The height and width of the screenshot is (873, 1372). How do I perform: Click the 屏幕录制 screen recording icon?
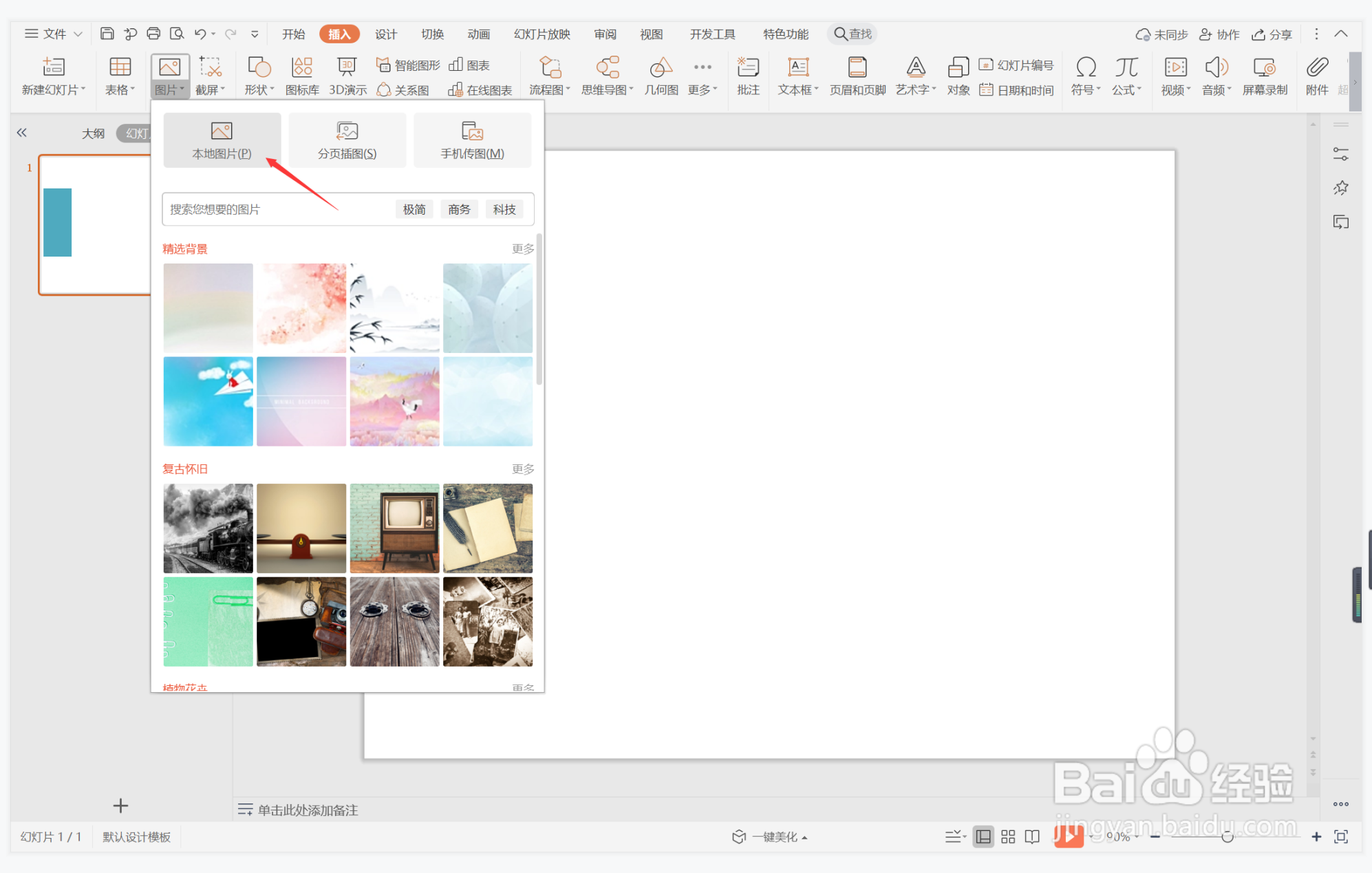coord(1264,76)
